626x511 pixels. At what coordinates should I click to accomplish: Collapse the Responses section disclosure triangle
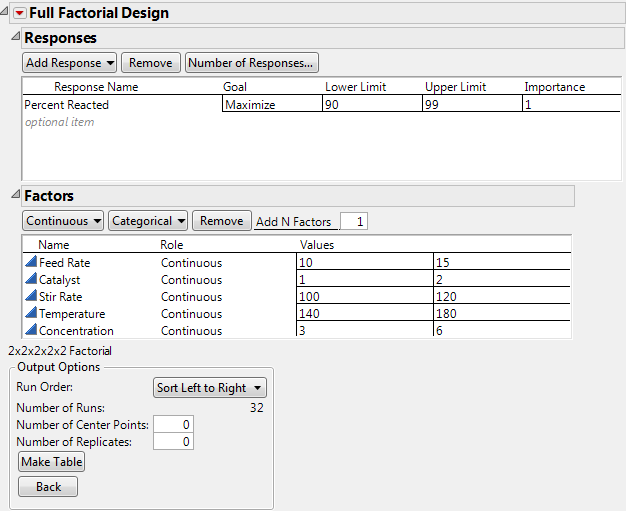(14, 37)
